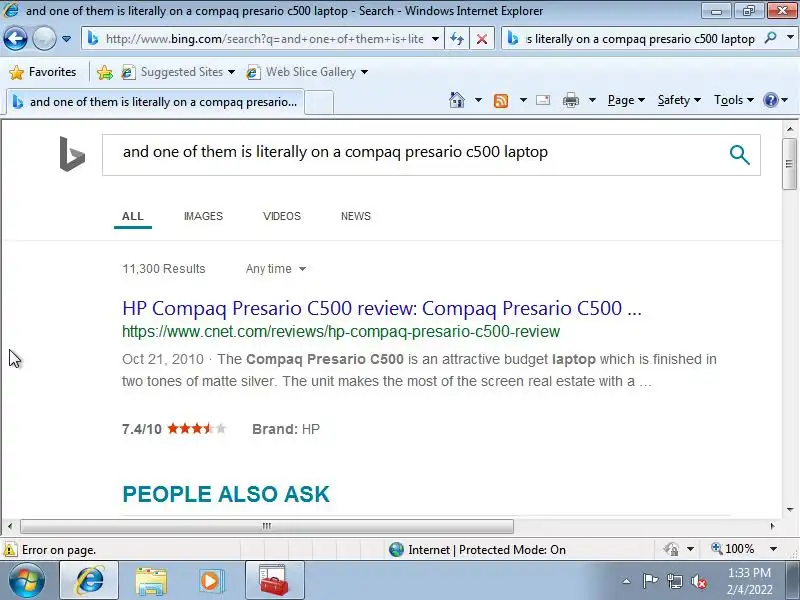
Task: Click the horizontal scrollbar right arrow
Action: tap(772, 526)
